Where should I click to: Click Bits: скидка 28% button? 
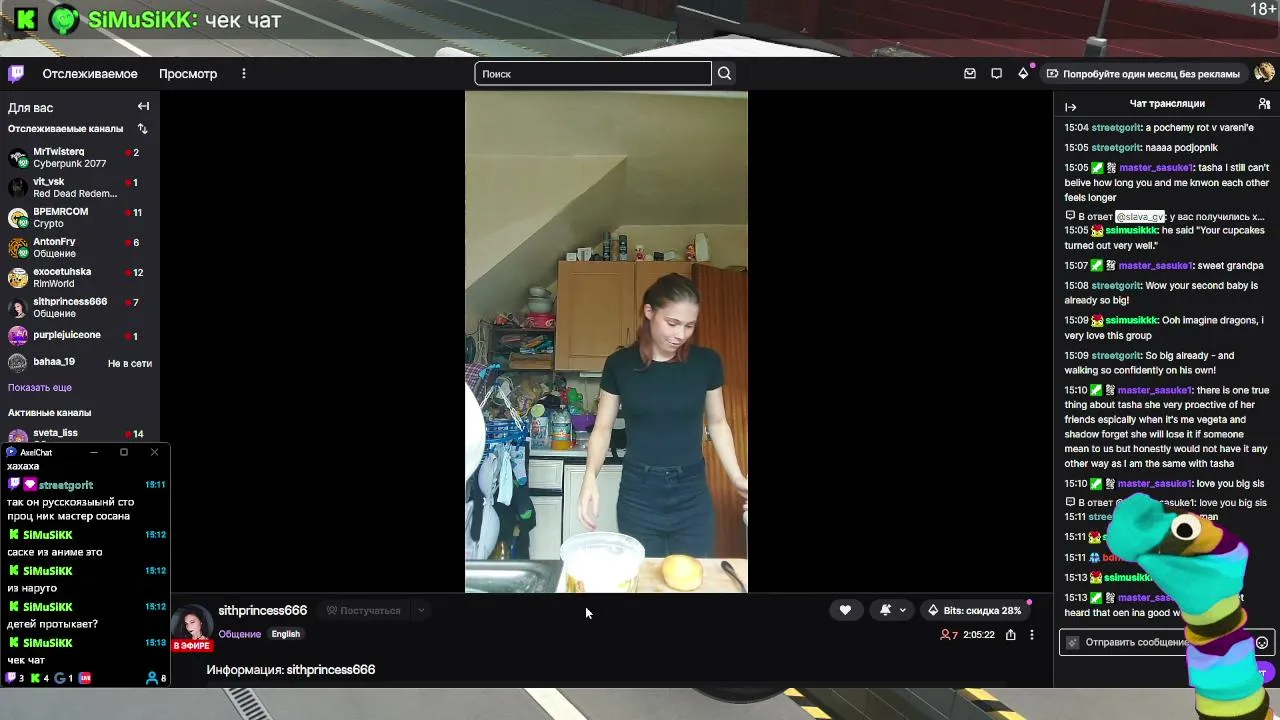point(974,611)
